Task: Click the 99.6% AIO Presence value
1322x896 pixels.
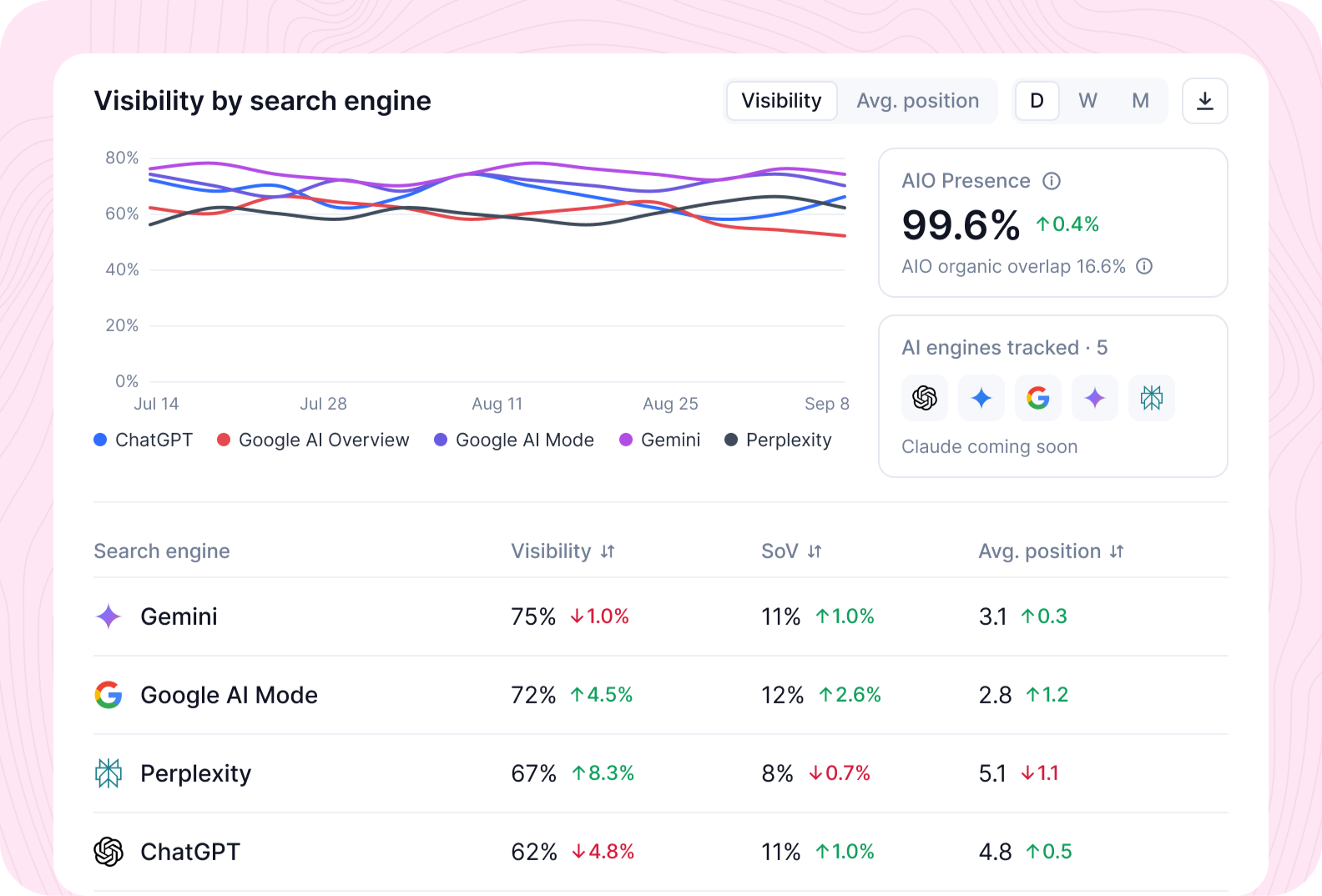Action: pyautogui.click(x=961, y=225)
